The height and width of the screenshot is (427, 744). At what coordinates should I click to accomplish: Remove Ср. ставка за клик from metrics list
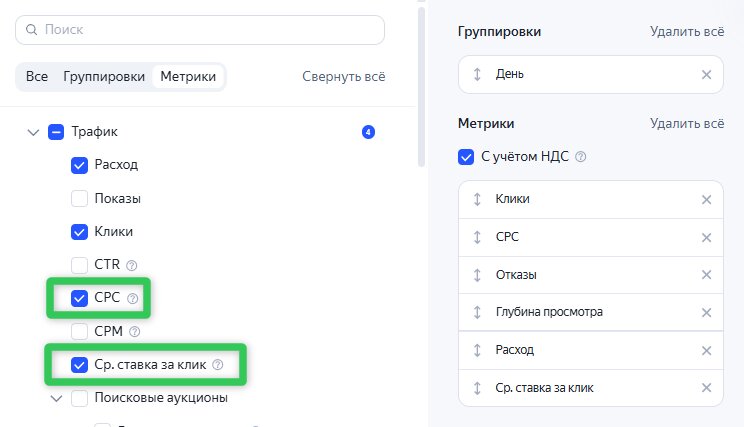[x=706, y=388]
